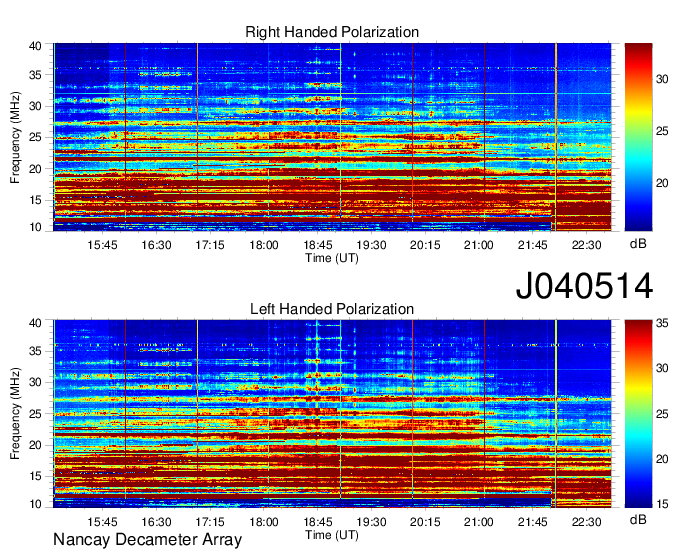Click 20 dB label on Right Handed colorbar

(662, 183)
